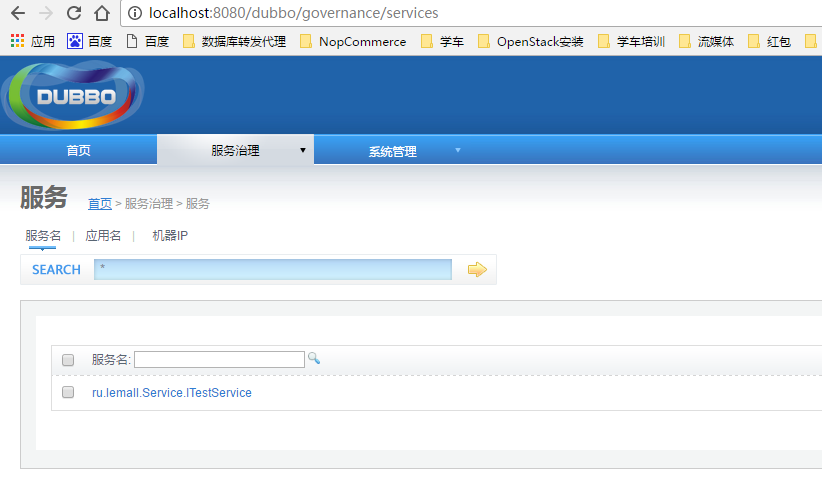The height and width of the screenshot is (484, 822).
Task: Check the ru.lemall.Service.ITestService row checkbox
Action: click(x=68, y=392)
